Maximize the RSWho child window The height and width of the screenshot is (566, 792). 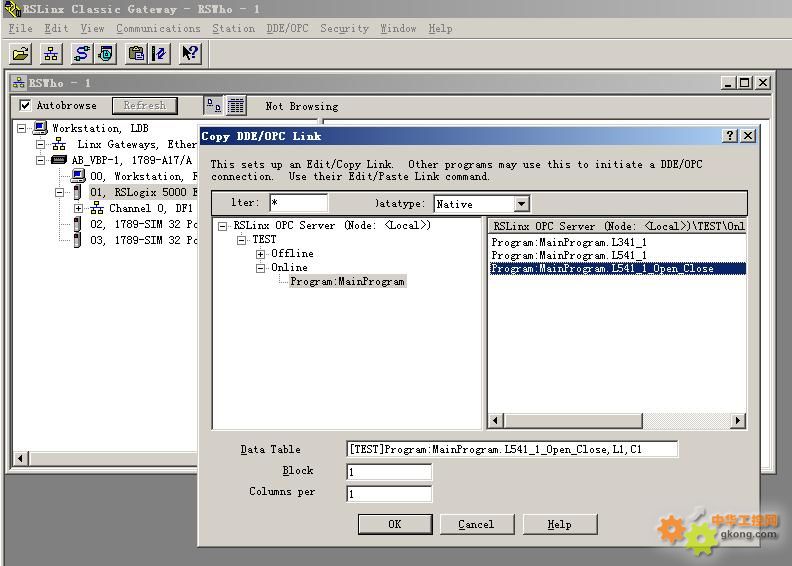pyautogui.click(x=745, y=83)
